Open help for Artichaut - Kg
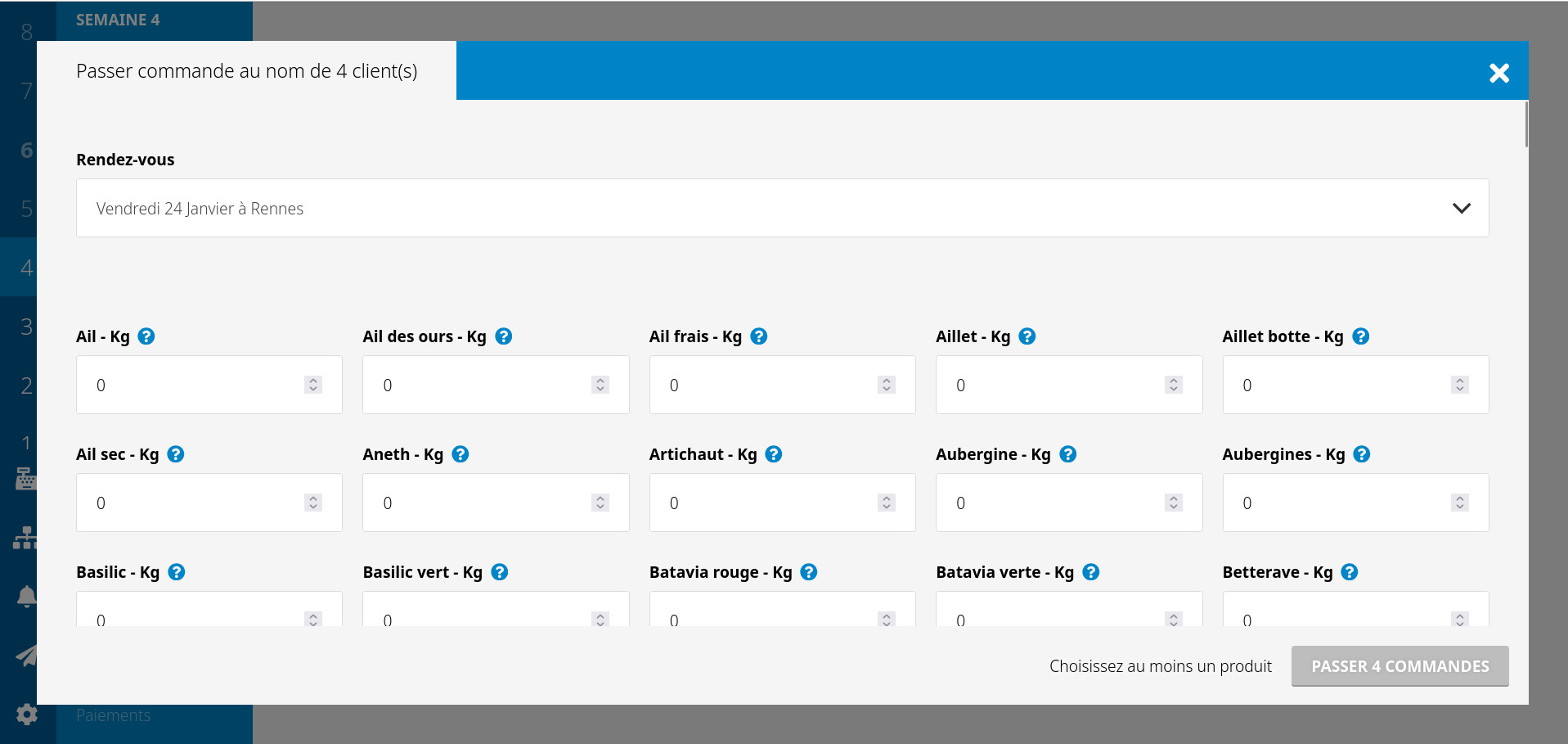 [774, 454]
